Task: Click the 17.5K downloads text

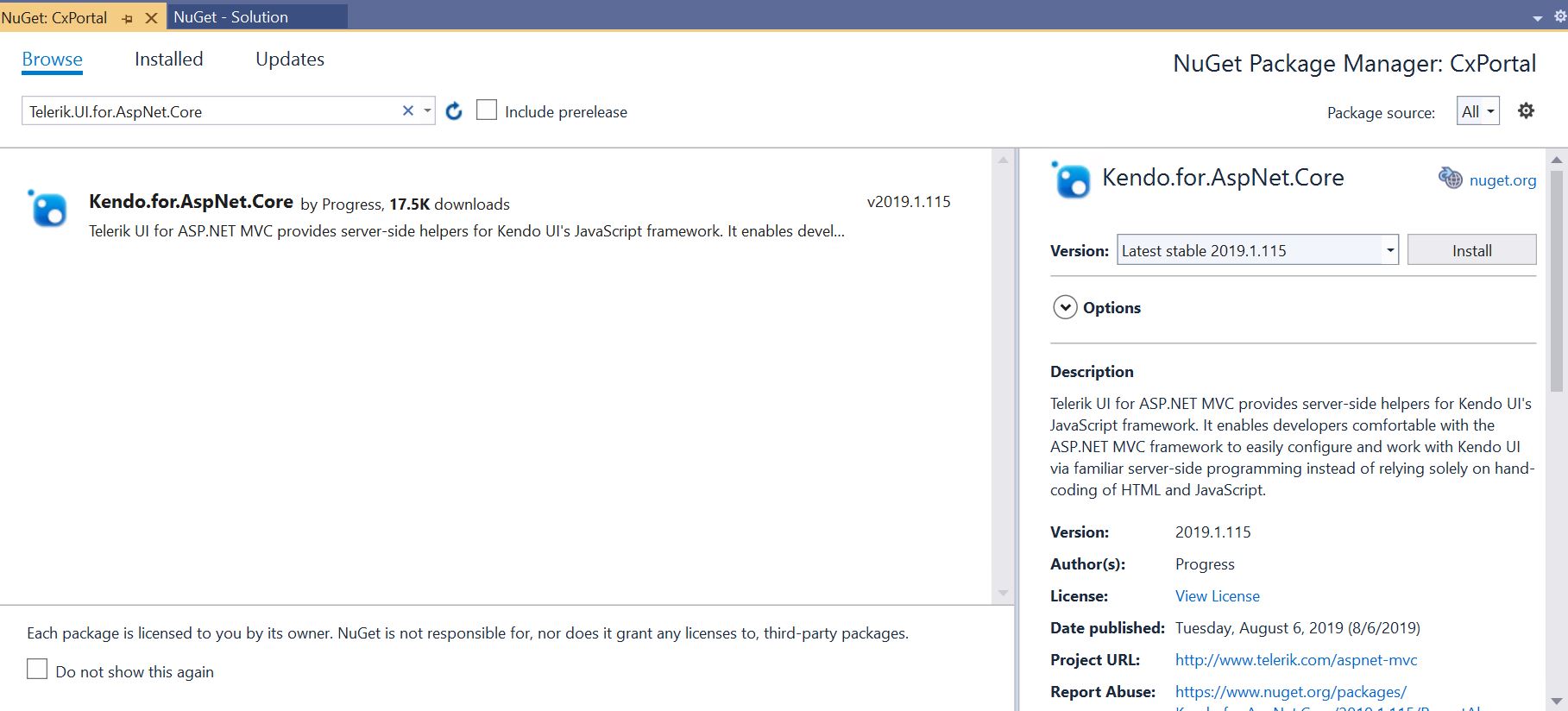Action: (x=450, y=204)
